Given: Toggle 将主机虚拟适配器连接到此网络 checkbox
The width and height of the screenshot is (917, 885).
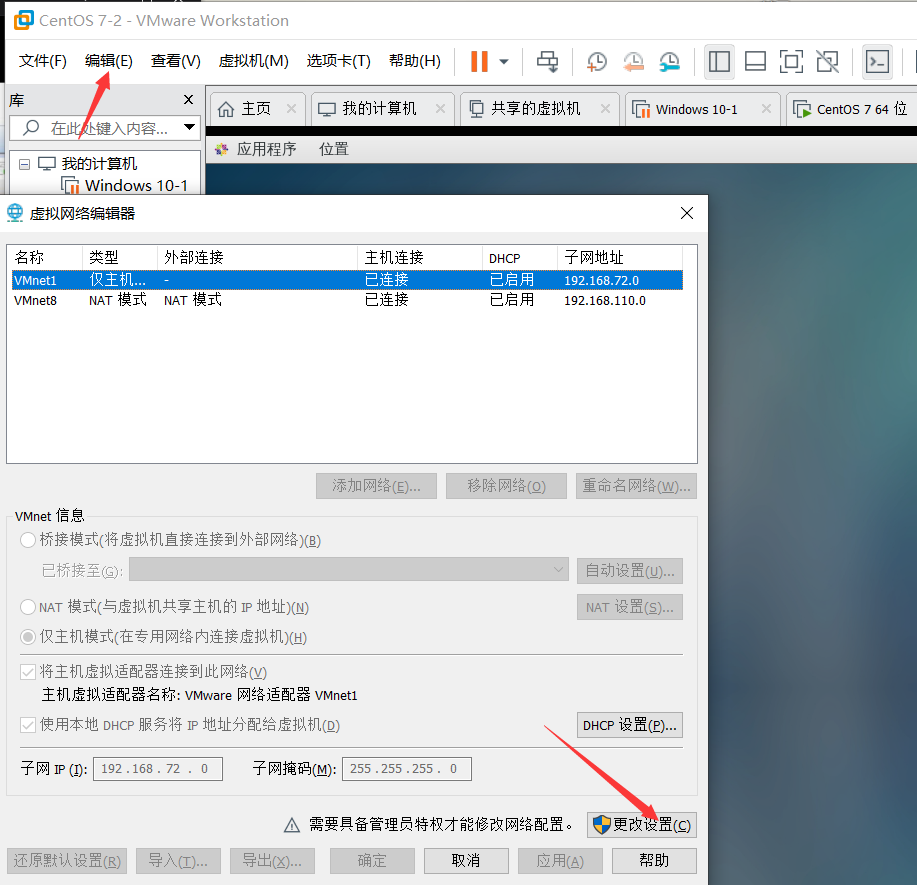Looking at the screenshot, I should coord(27,672).
